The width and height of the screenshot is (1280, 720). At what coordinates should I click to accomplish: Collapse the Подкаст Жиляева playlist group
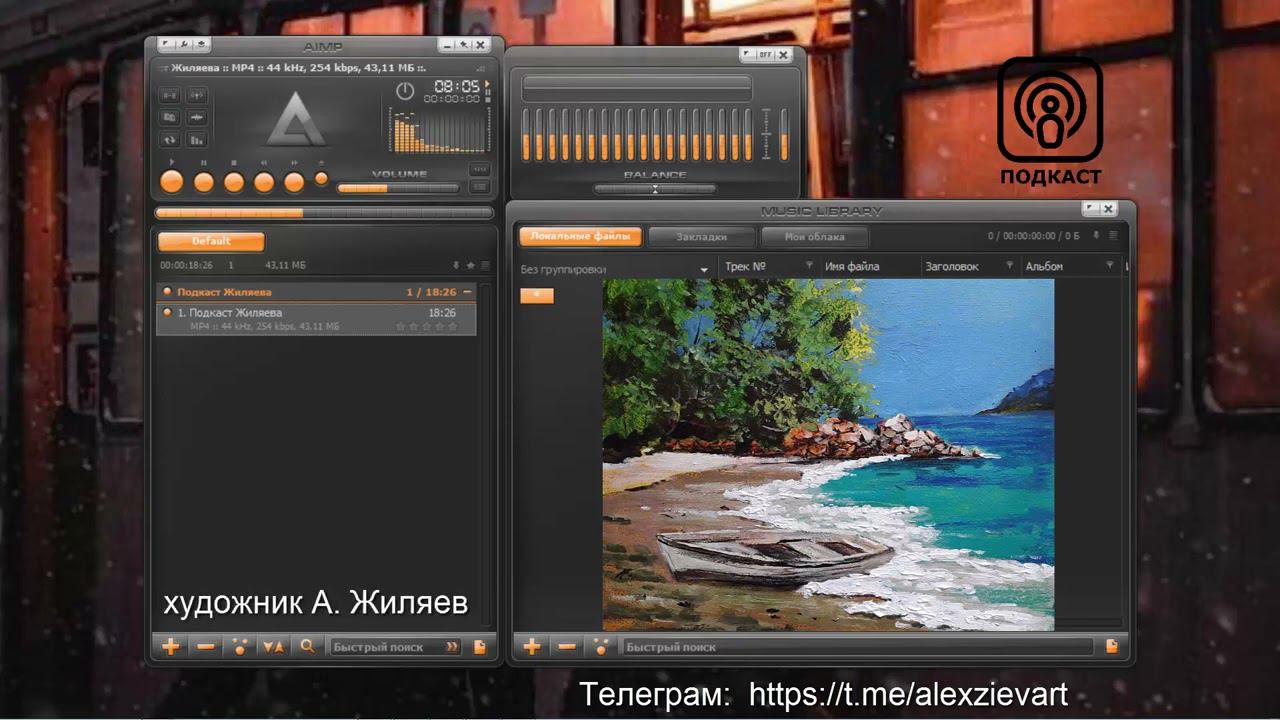467,292
